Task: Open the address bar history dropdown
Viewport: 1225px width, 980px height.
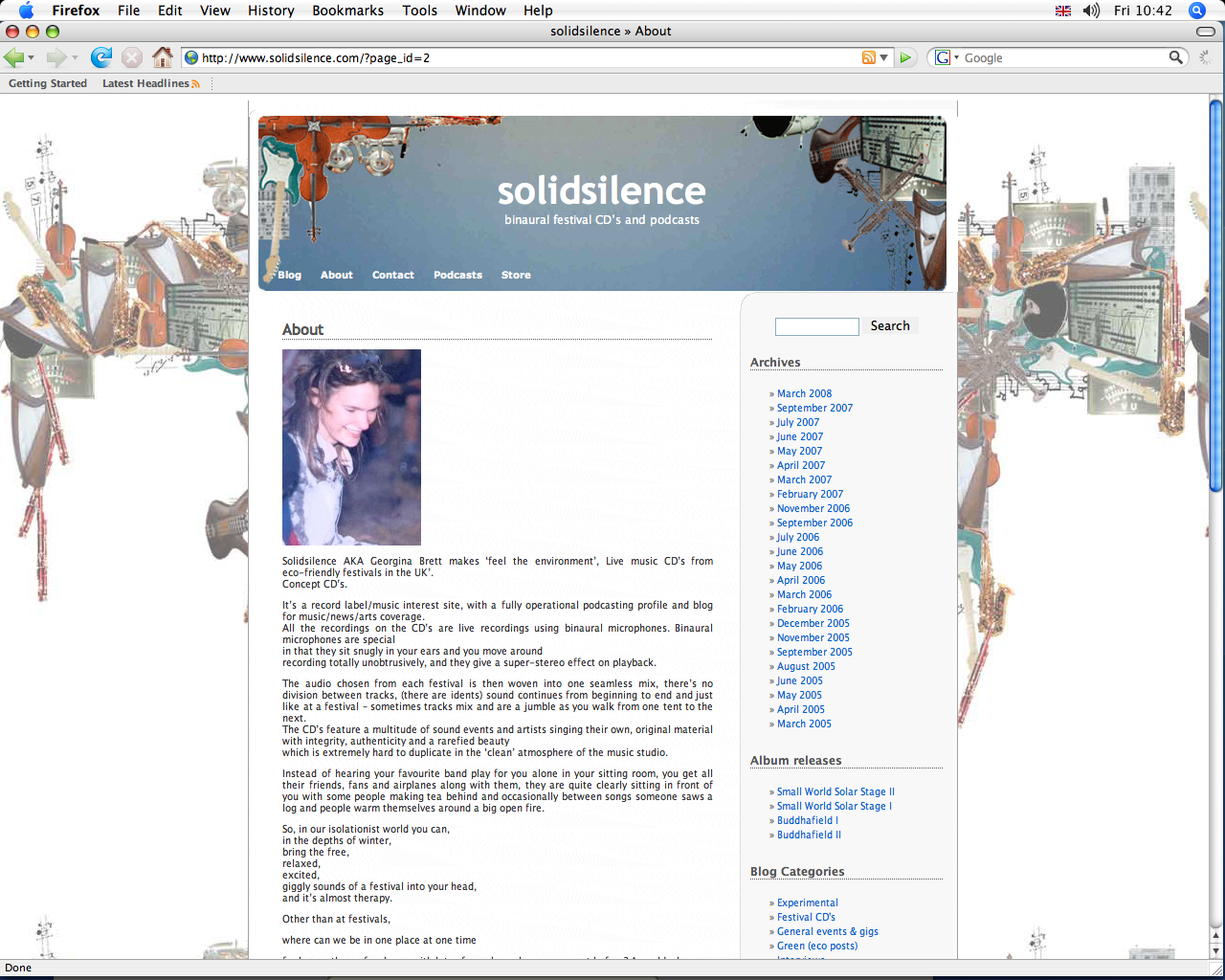Action: pyautogui.click(x=884, y=57)
